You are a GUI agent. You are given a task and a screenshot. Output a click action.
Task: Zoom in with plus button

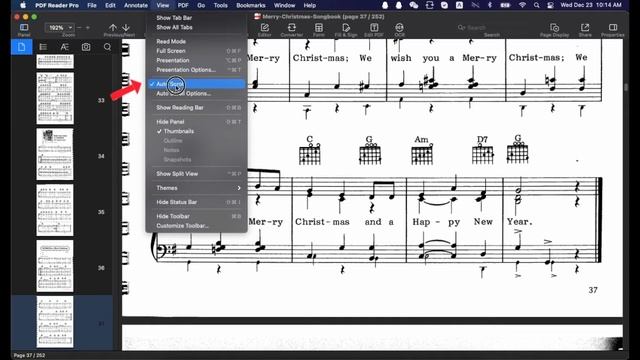[87, 28]
